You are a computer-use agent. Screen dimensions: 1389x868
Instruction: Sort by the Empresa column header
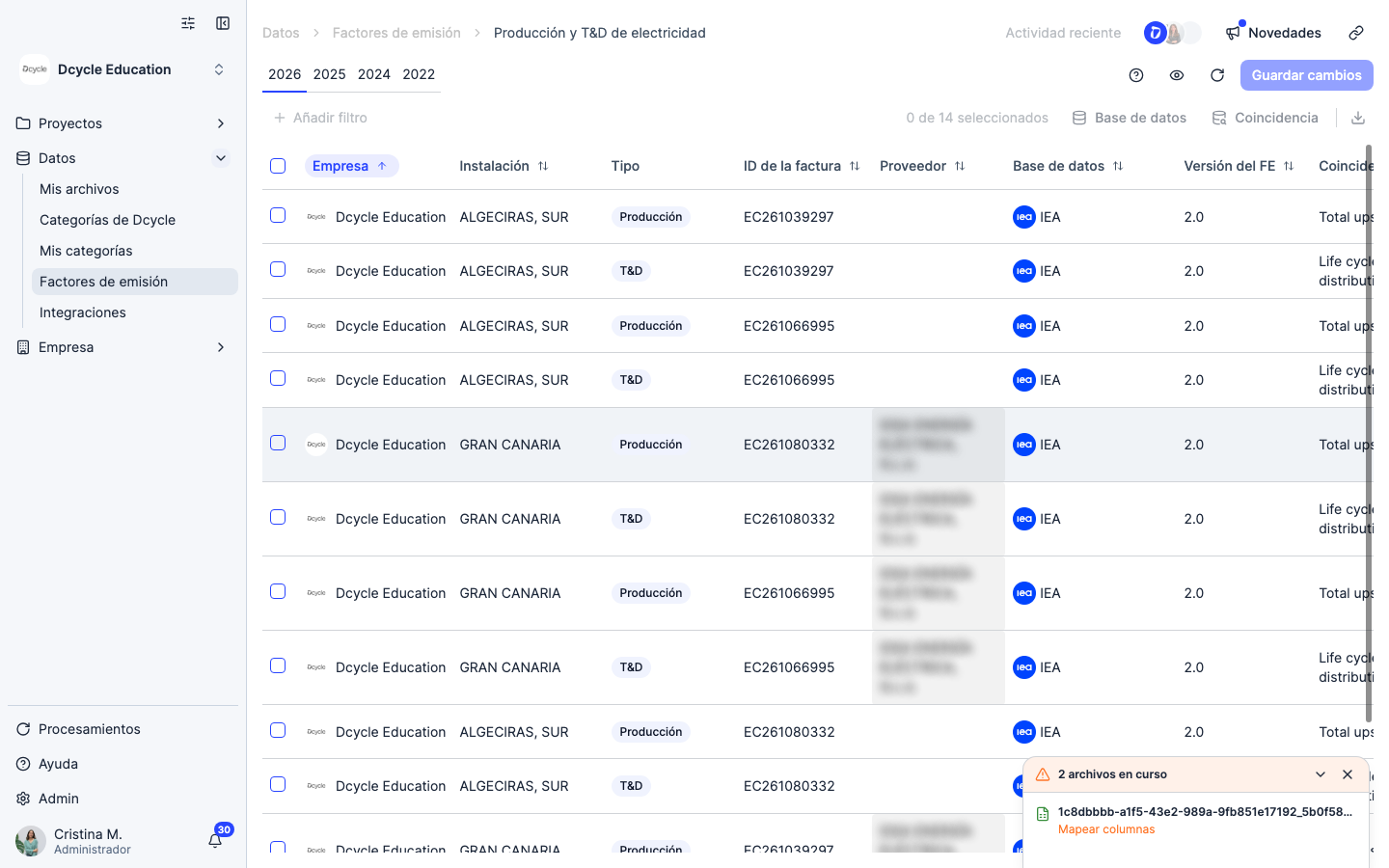point(351,166)
